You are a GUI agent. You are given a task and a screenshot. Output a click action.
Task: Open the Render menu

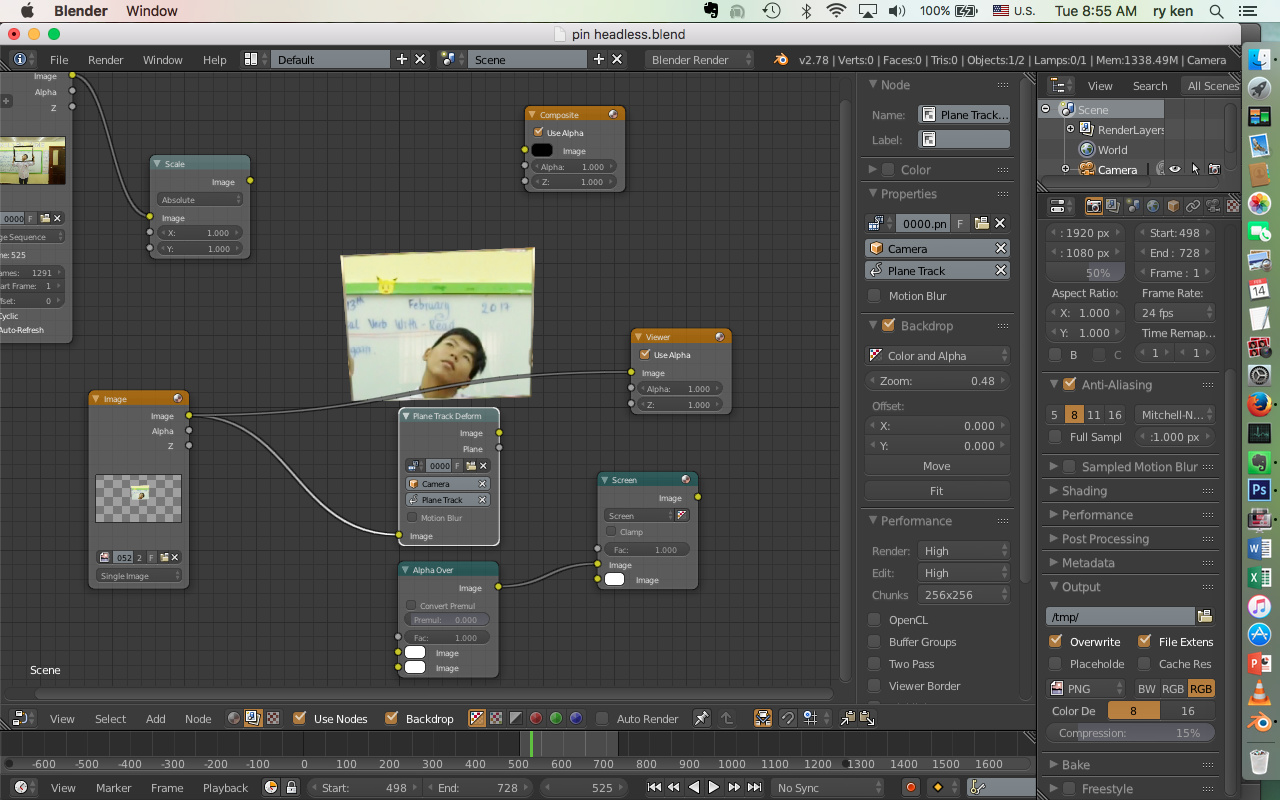[105, 60]
